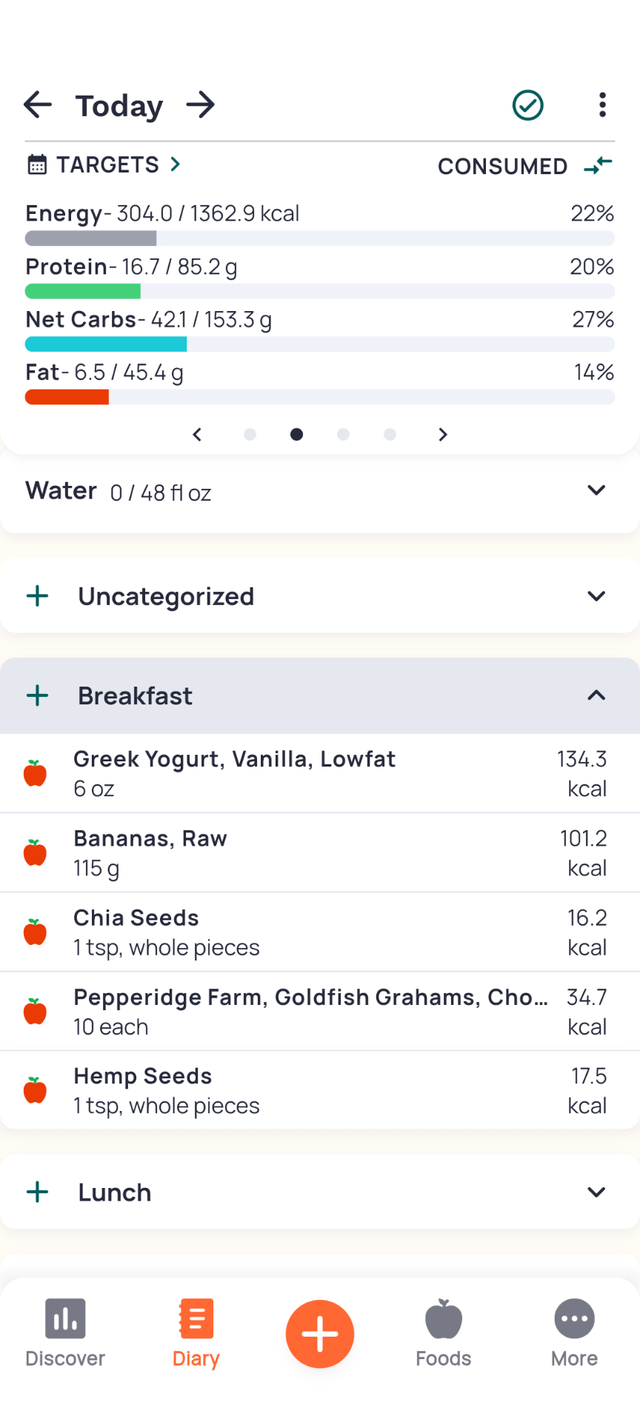Tap the swap arrows next to CONSUMED

(598, 166)
